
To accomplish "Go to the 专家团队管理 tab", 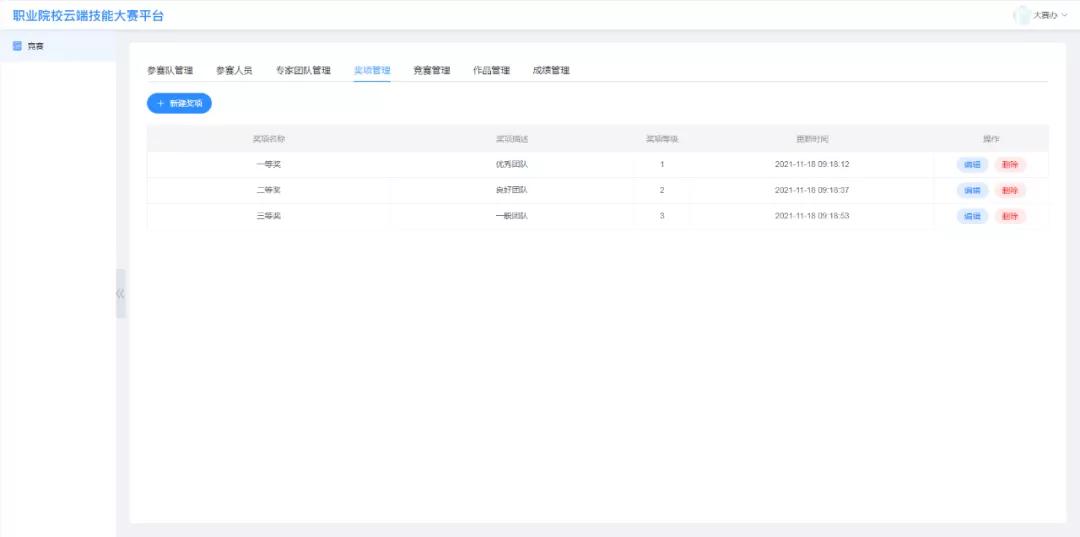I will tap(303, 71).
